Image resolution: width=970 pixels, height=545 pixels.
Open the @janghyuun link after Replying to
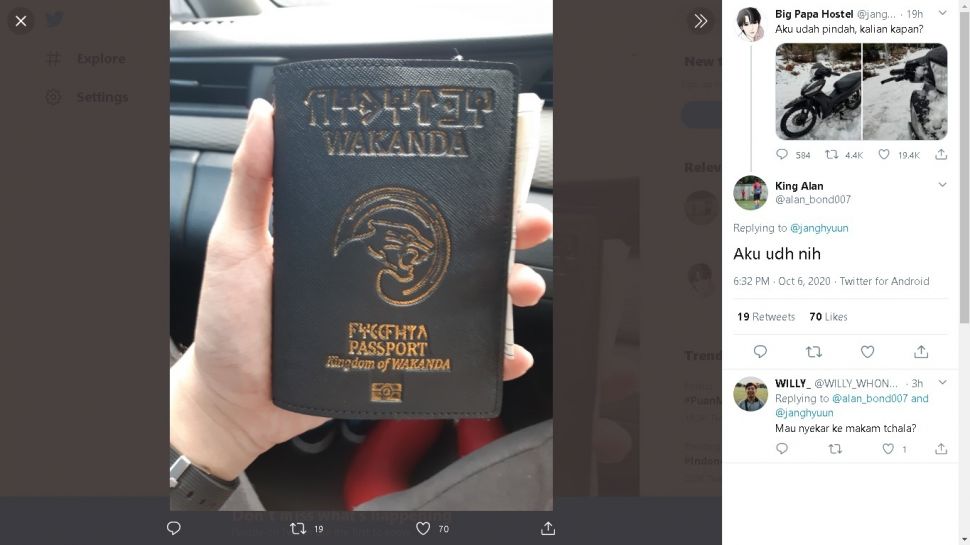point(819,228)
